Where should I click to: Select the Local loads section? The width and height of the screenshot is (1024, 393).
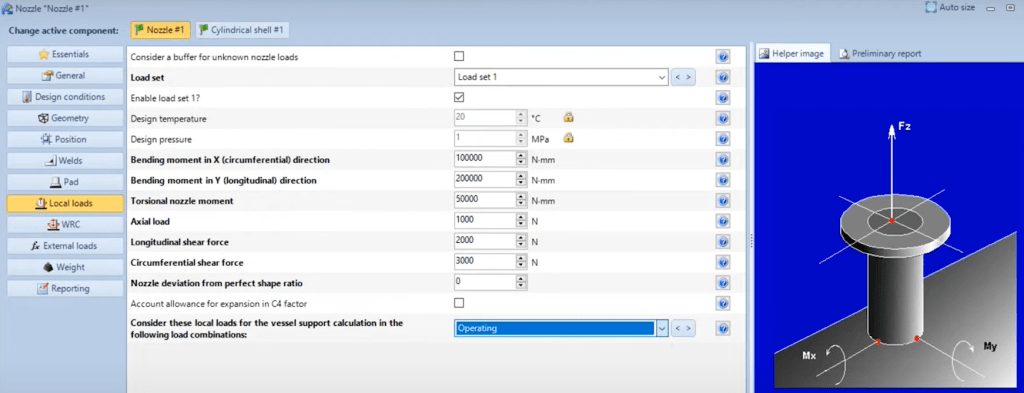pyautogui.click(x=65, y=204)
